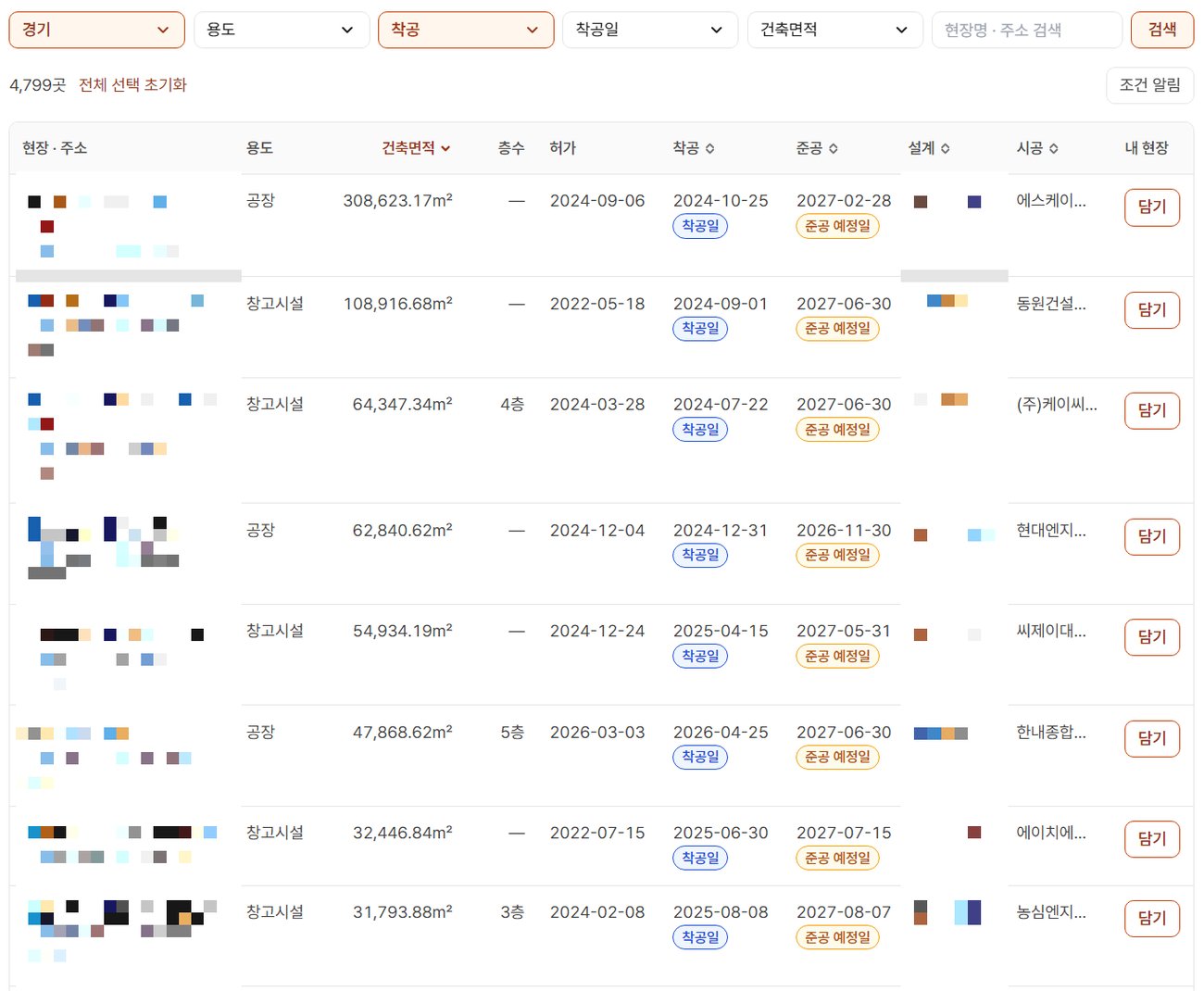Sort by 준공 column header
The image size is (1204, 991).
pos(817,148)
